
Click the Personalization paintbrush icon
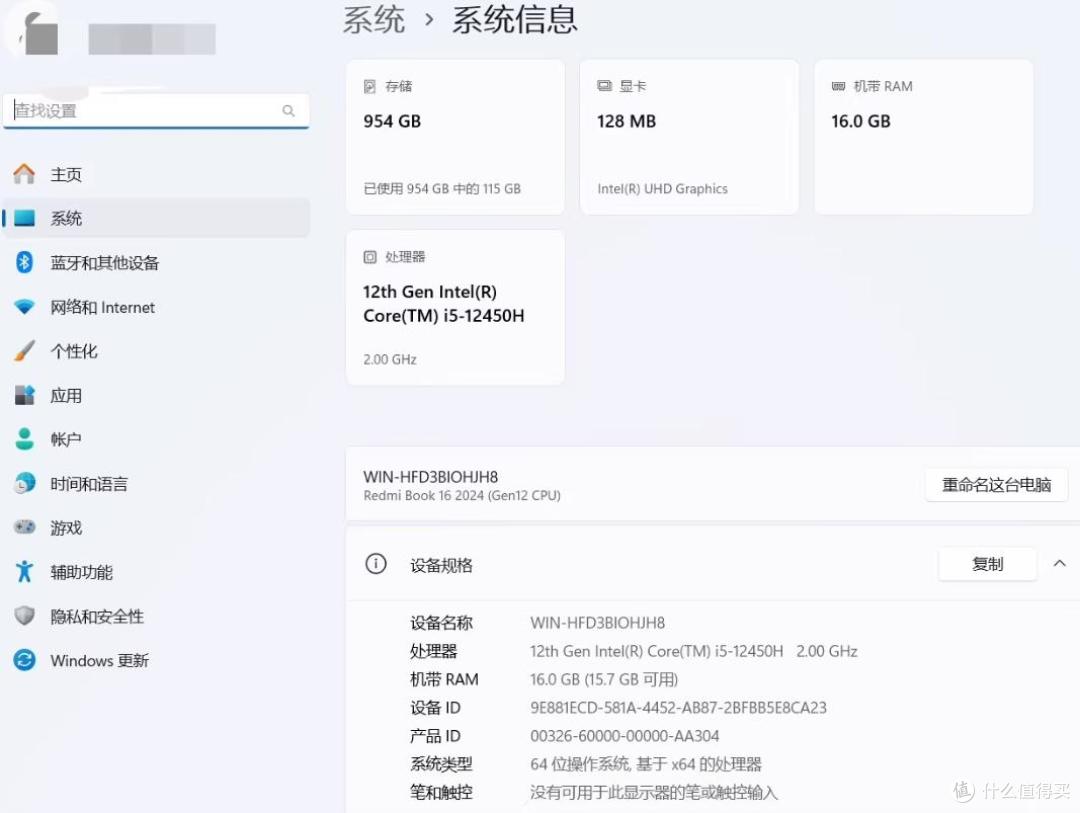click(x=24, y=351)
